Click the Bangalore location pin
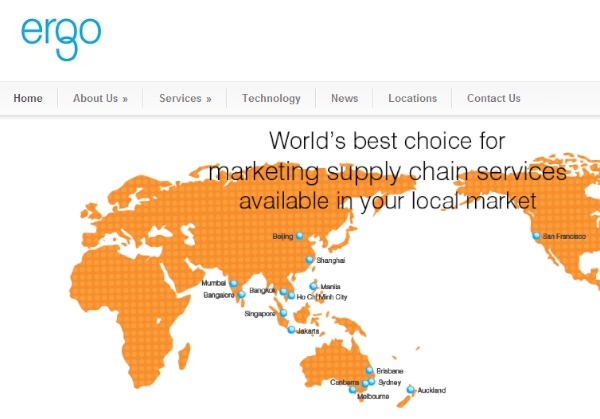This screenshot has height=419, width=600. point(241,295)
